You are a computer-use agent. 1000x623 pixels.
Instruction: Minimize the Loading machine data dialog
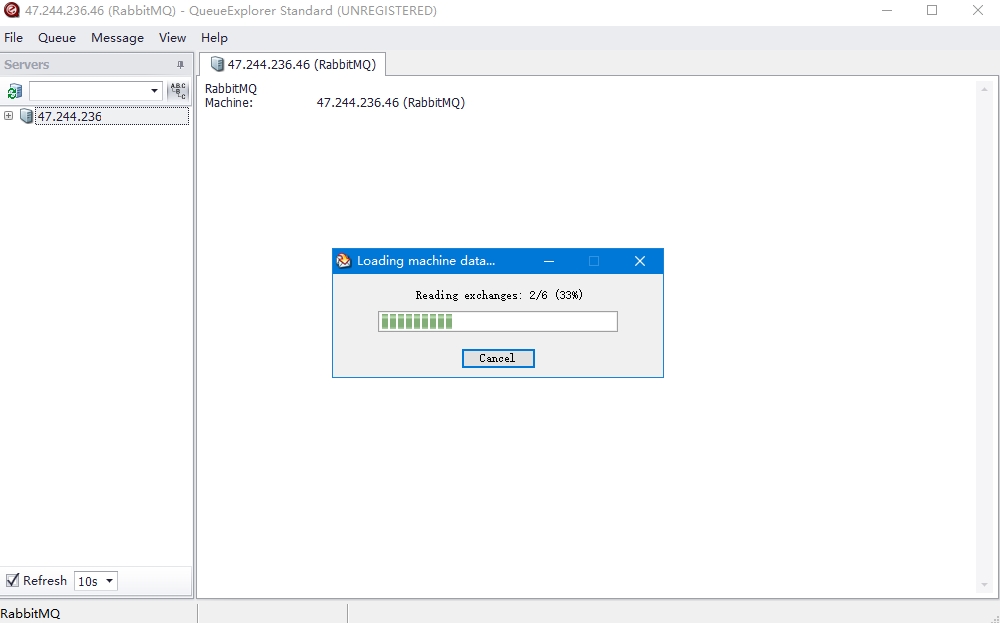(549, 261)
